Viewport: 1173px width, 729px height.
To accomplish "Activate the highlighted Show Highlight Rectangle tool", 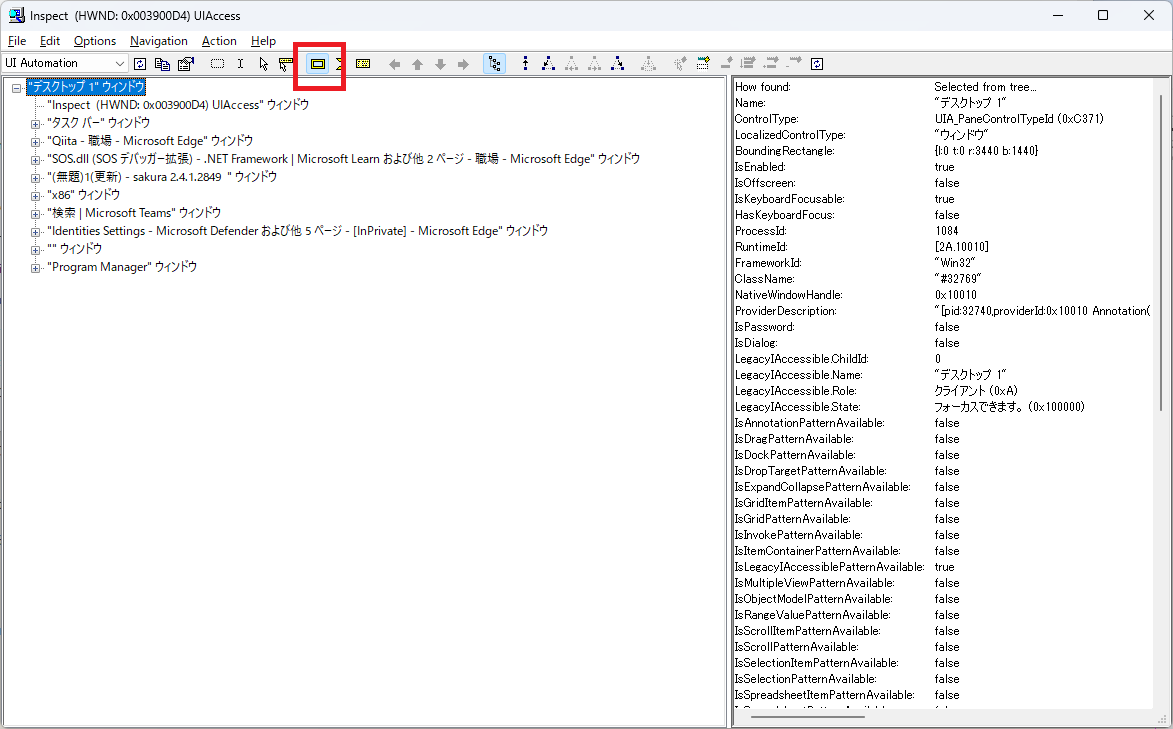I will click(318, 63).
